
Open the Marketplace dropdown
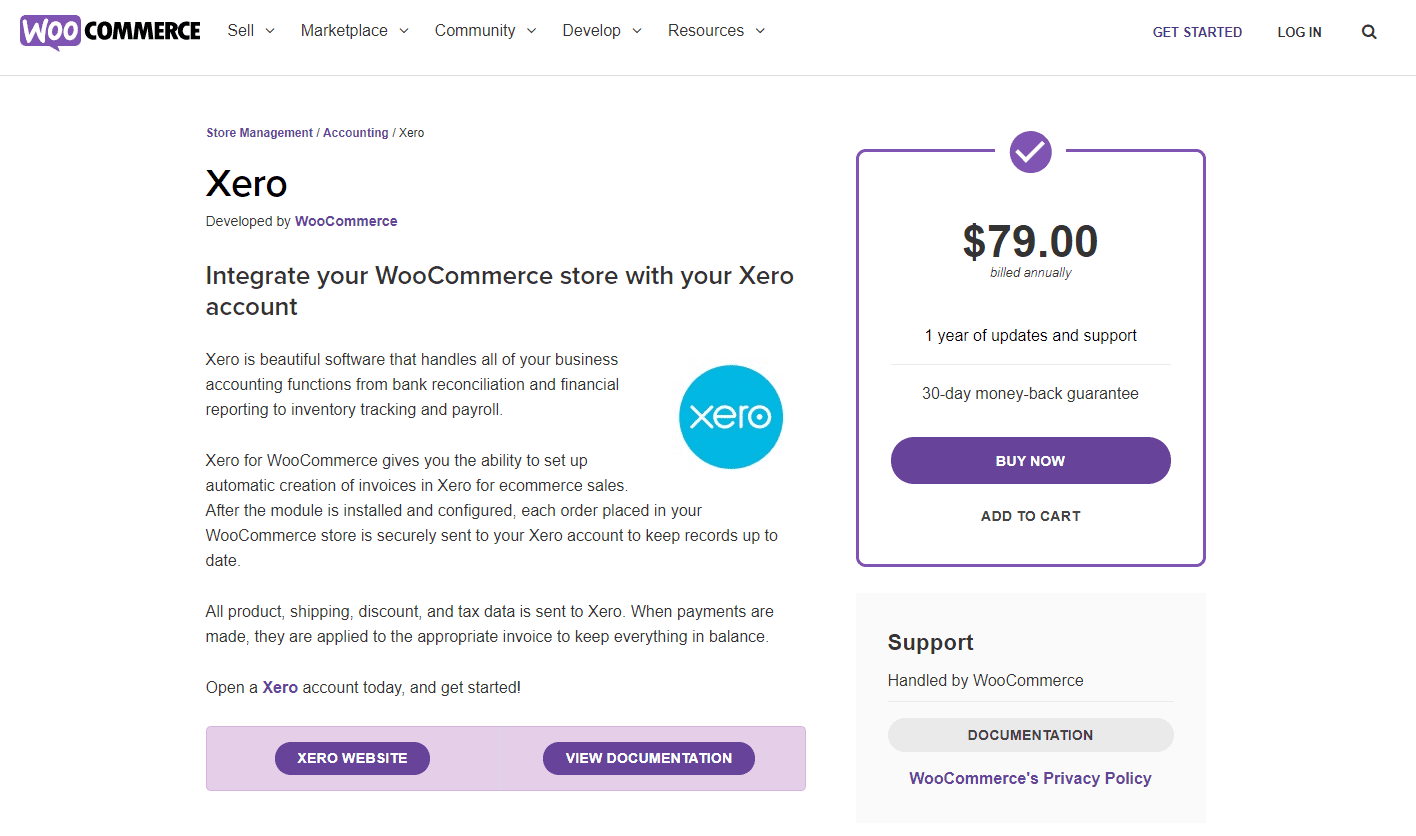(x=345, y=31)
